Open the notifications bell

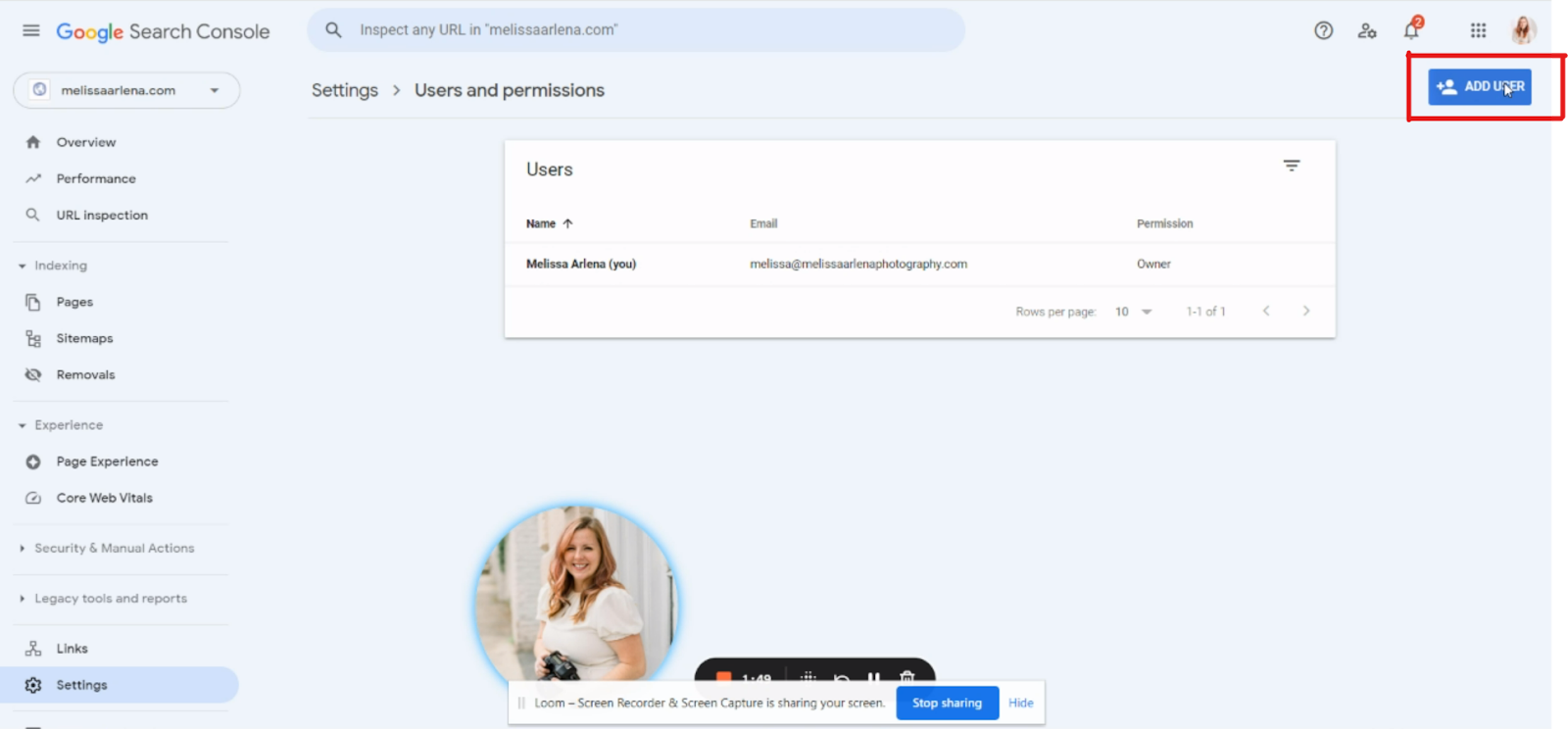click(x=1411, y=29)
